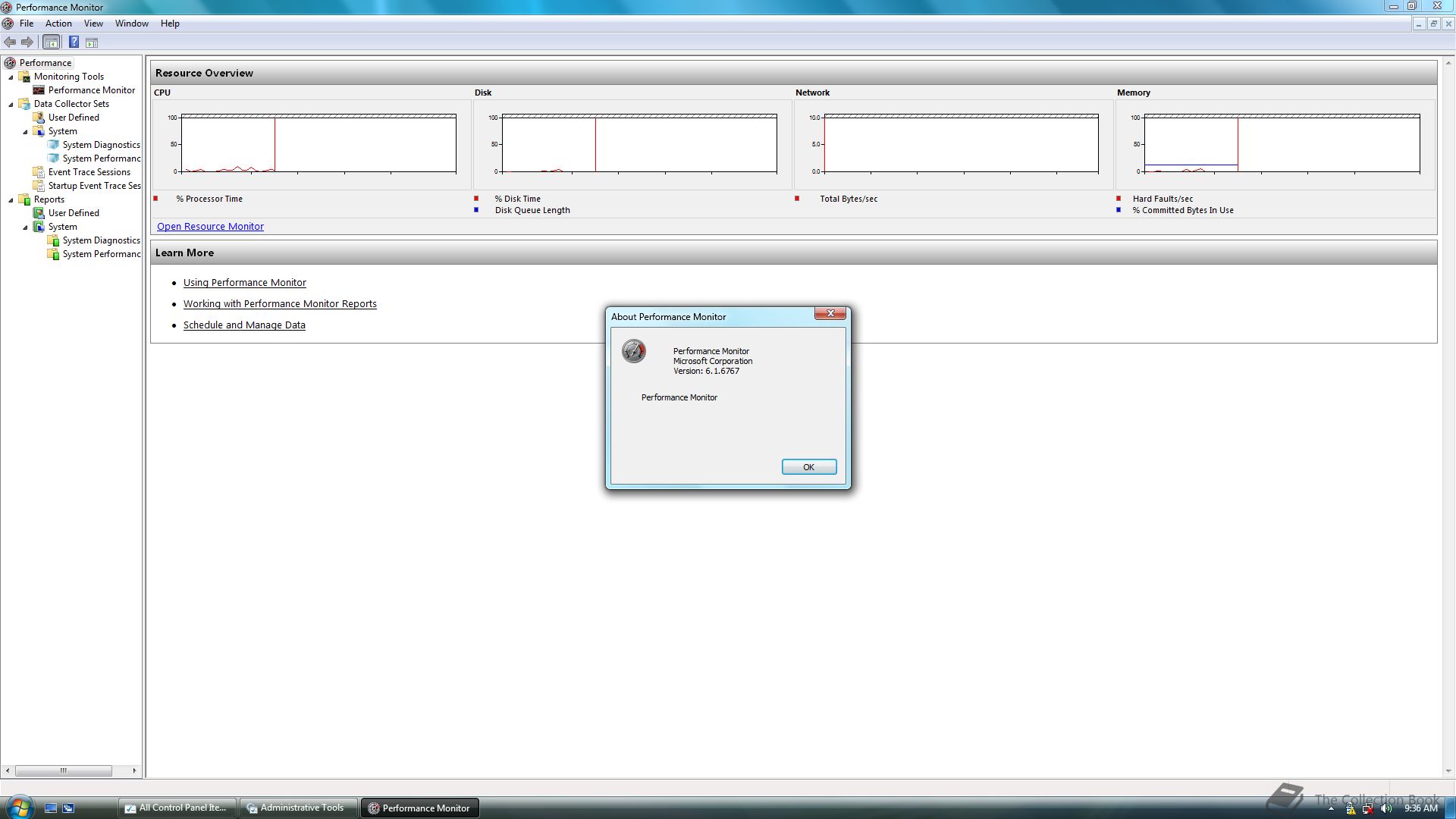Collapse System under Data Collector Sets
Image resolution: width=1456 pixels, height=819 pixels.
click(25, 132)
